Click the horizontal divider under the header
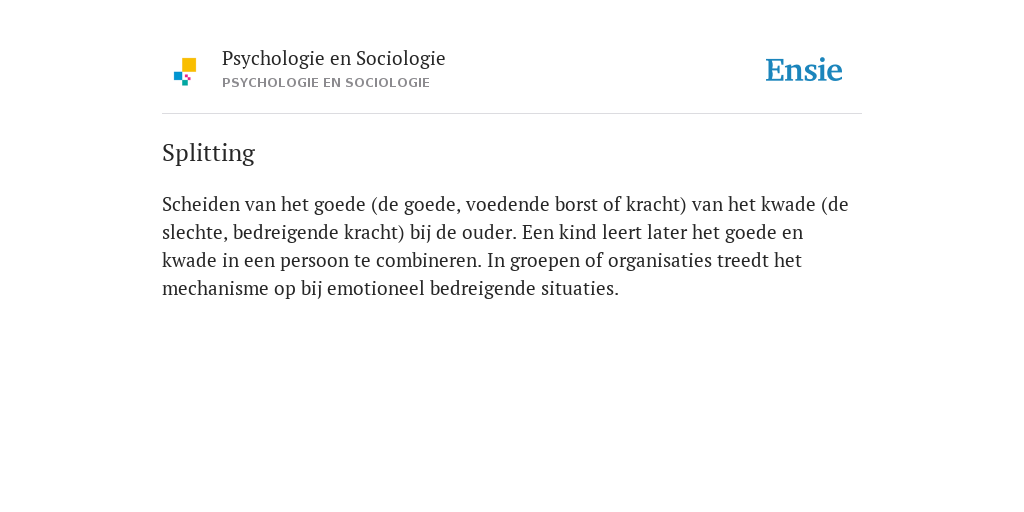The width and height of the screenshot is (1024, 512). [512, 114]
